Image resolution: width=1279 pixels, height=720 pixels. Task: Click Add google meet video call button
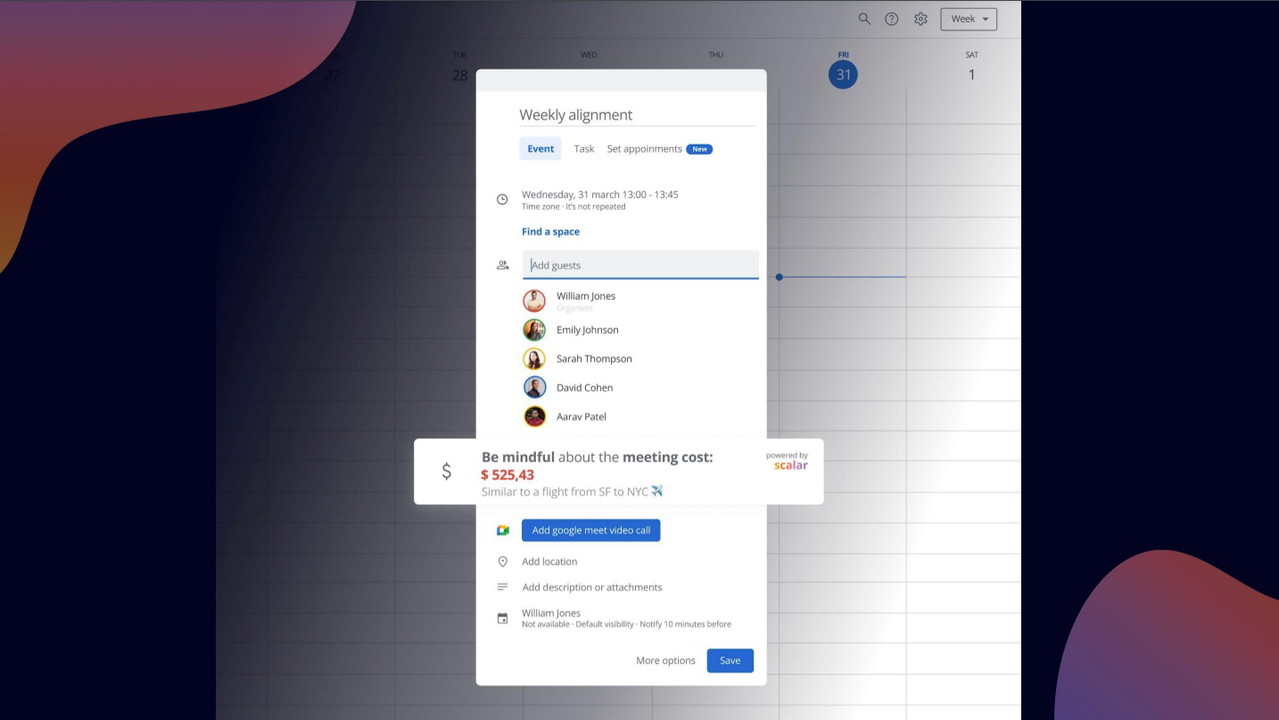coord(590,531)
